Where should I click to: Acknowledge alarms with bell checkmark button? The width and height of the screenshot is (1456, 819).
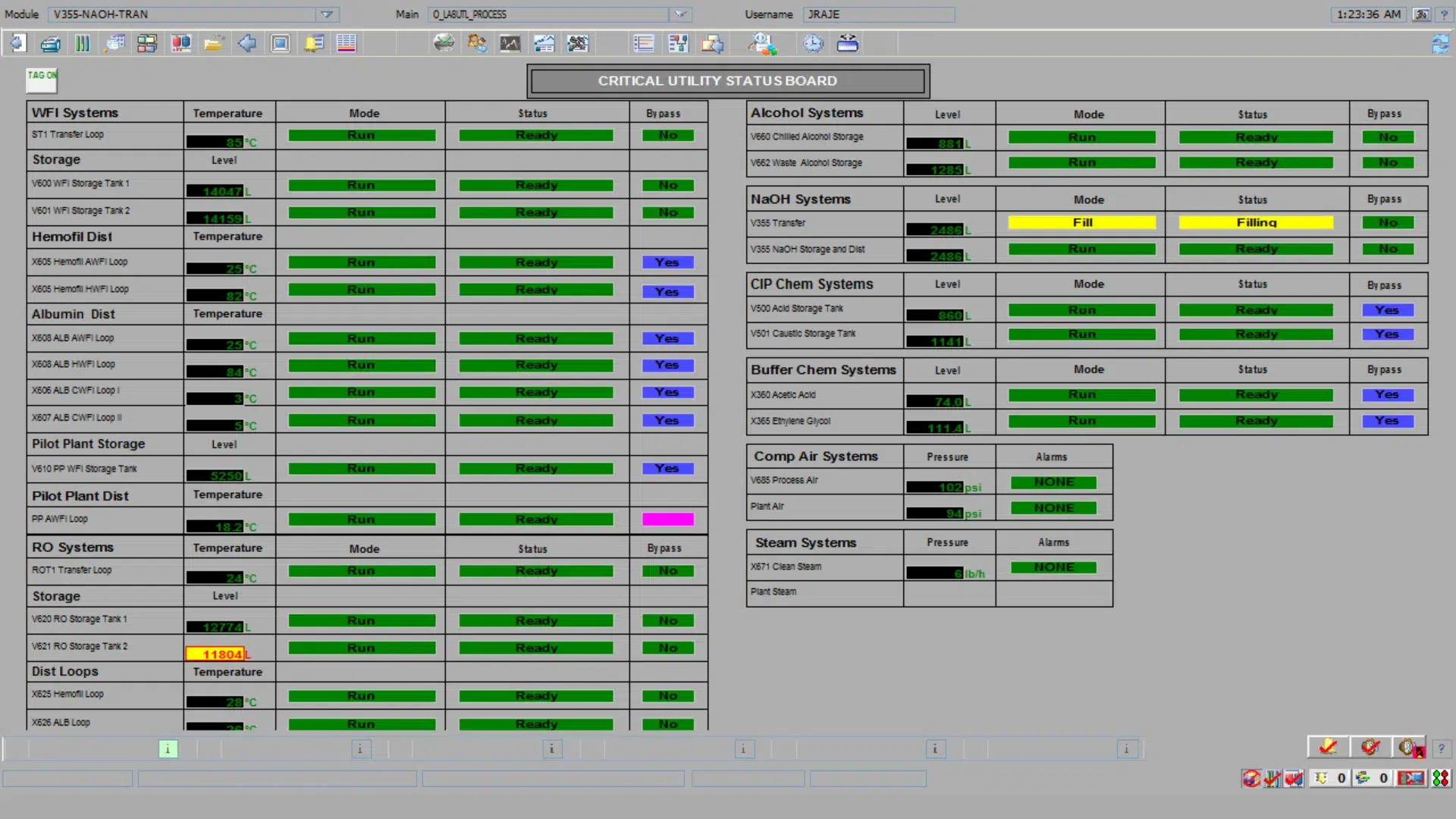click(x=1328, y=747)
